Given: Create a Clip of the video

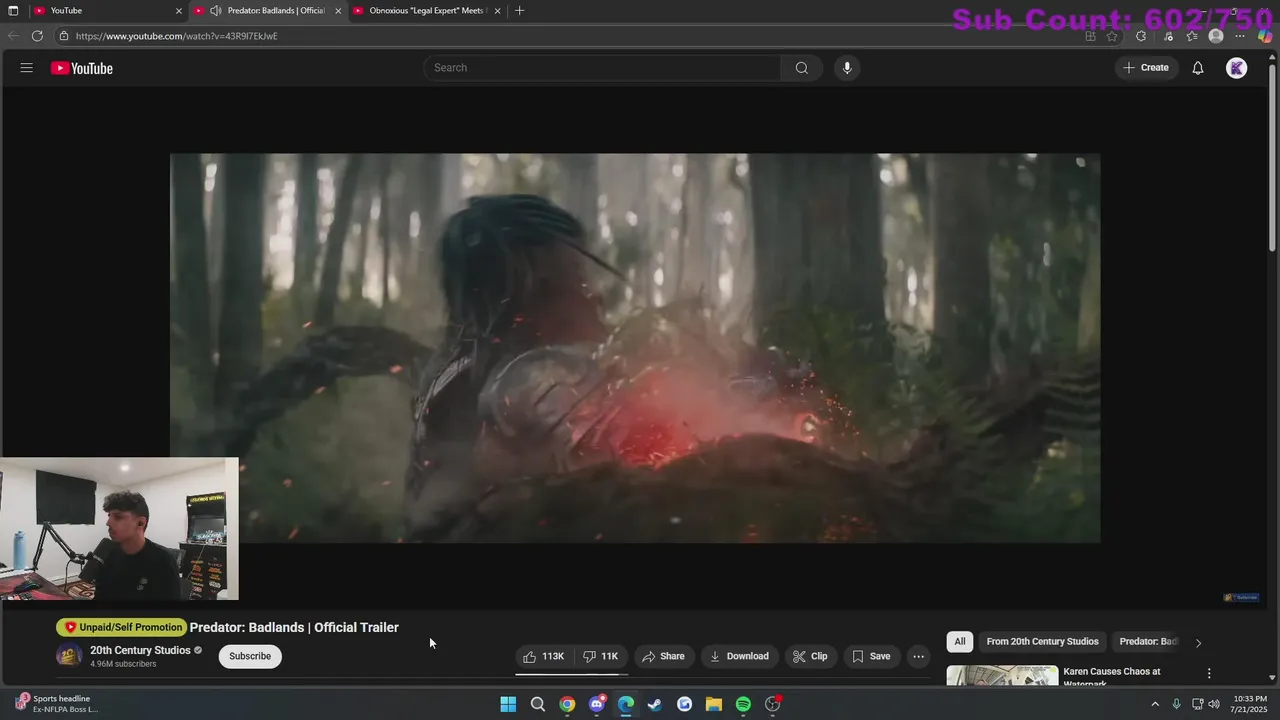Looking at the screenshot, I should pos(810,656).
